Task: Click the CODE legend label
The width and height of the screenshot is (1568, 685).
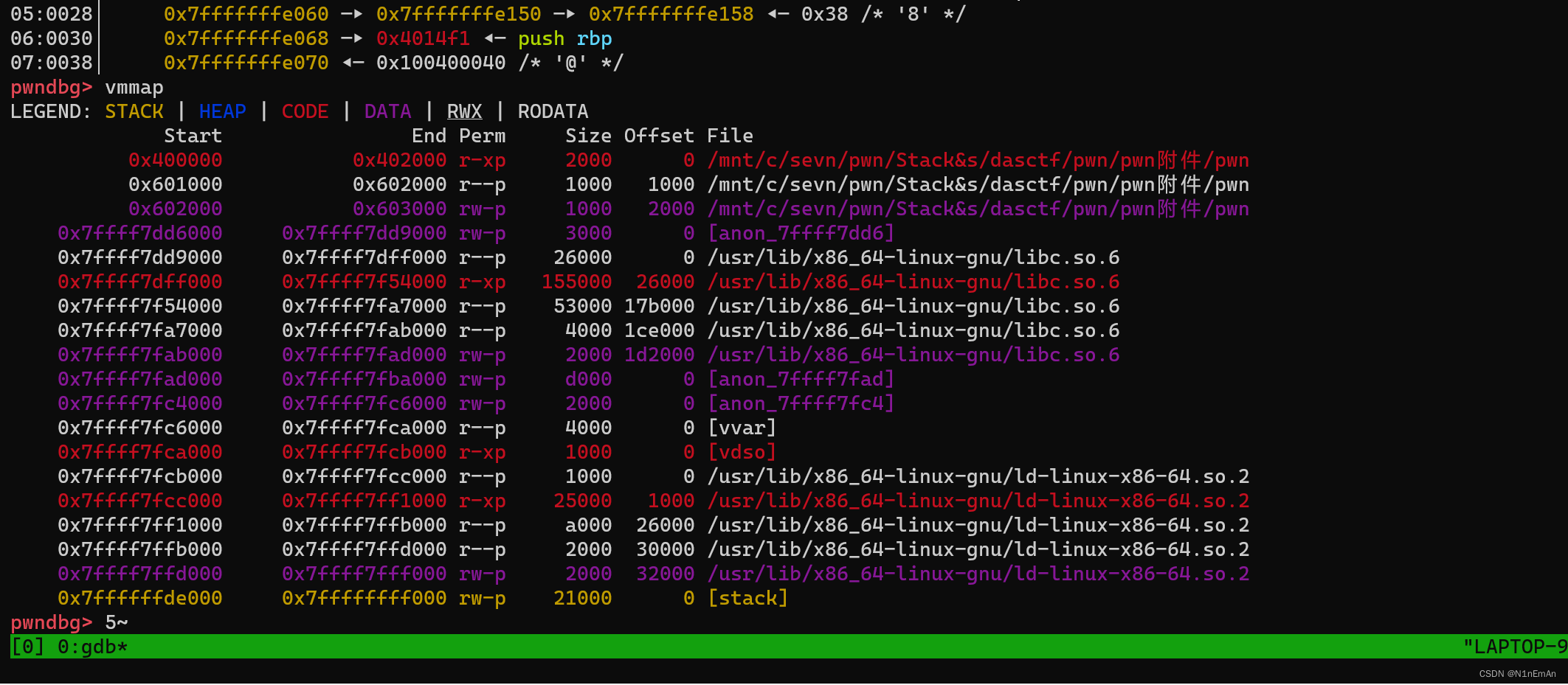Action: (x=305, y=111)
